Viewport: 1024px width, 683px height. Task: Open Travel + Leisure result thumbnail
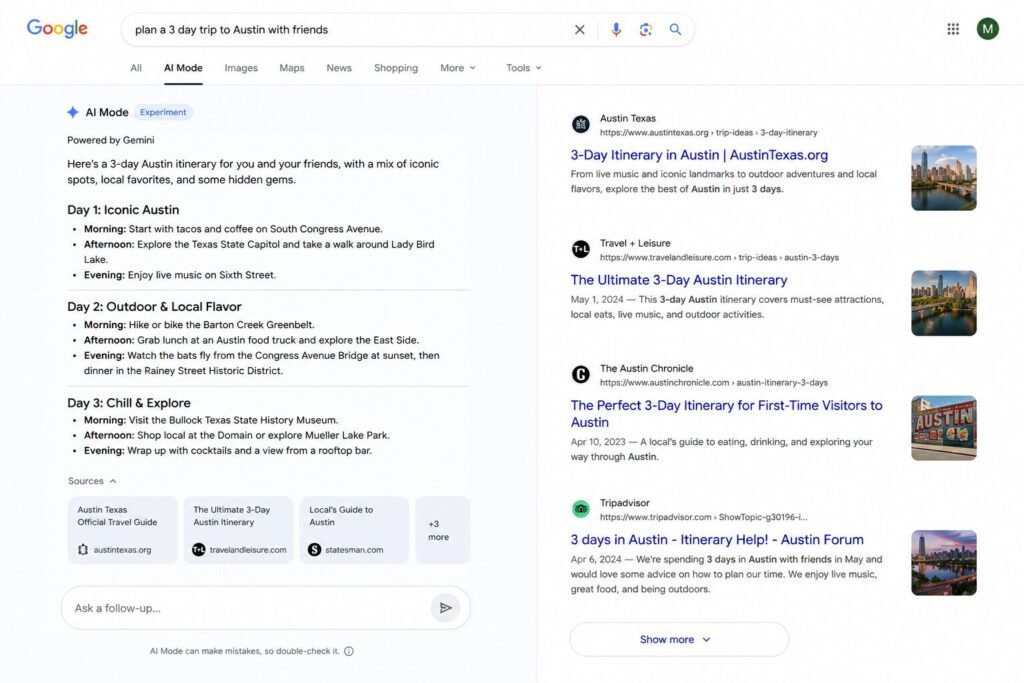[944, 303]
